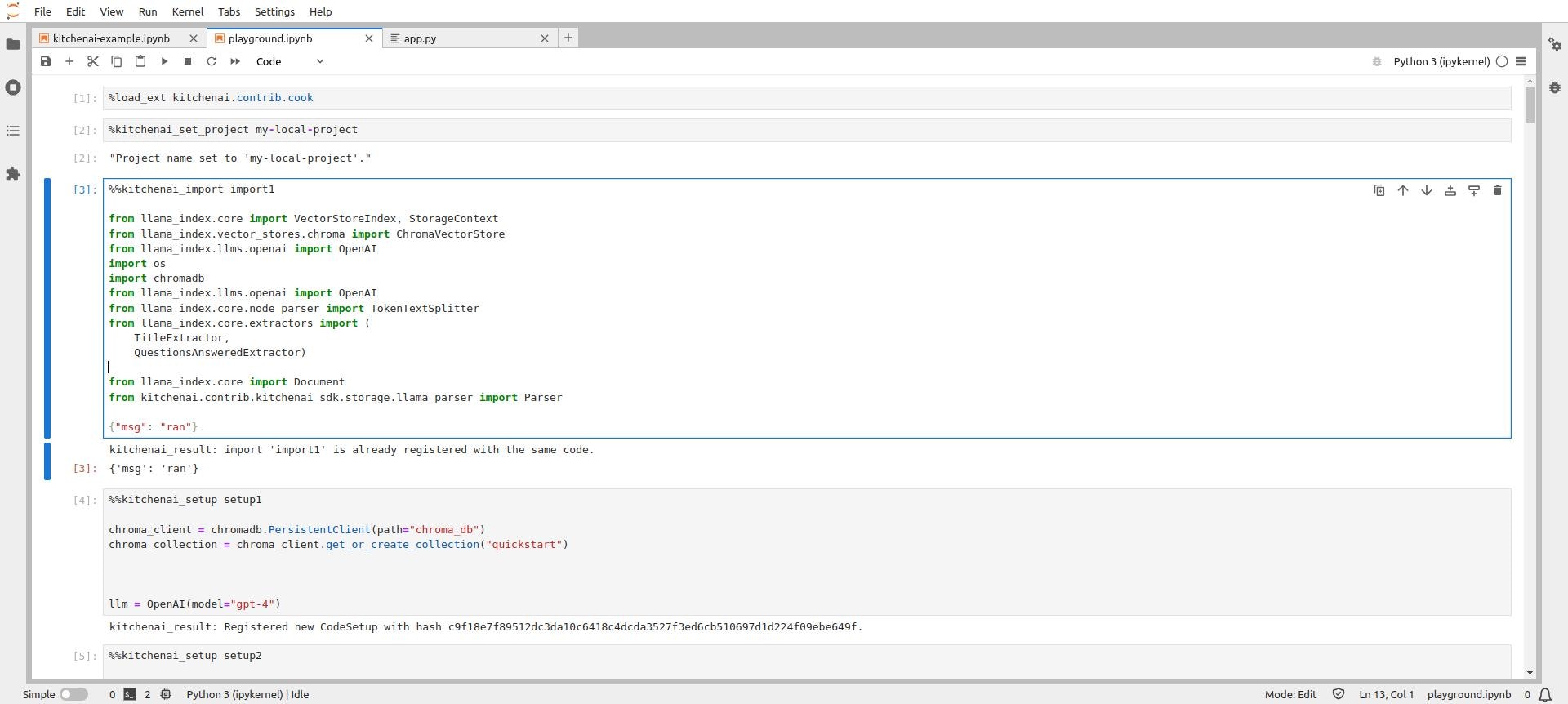Click the scrollbar down arrow
This screenshot has width=1568, height=704.
point(1530,673)
